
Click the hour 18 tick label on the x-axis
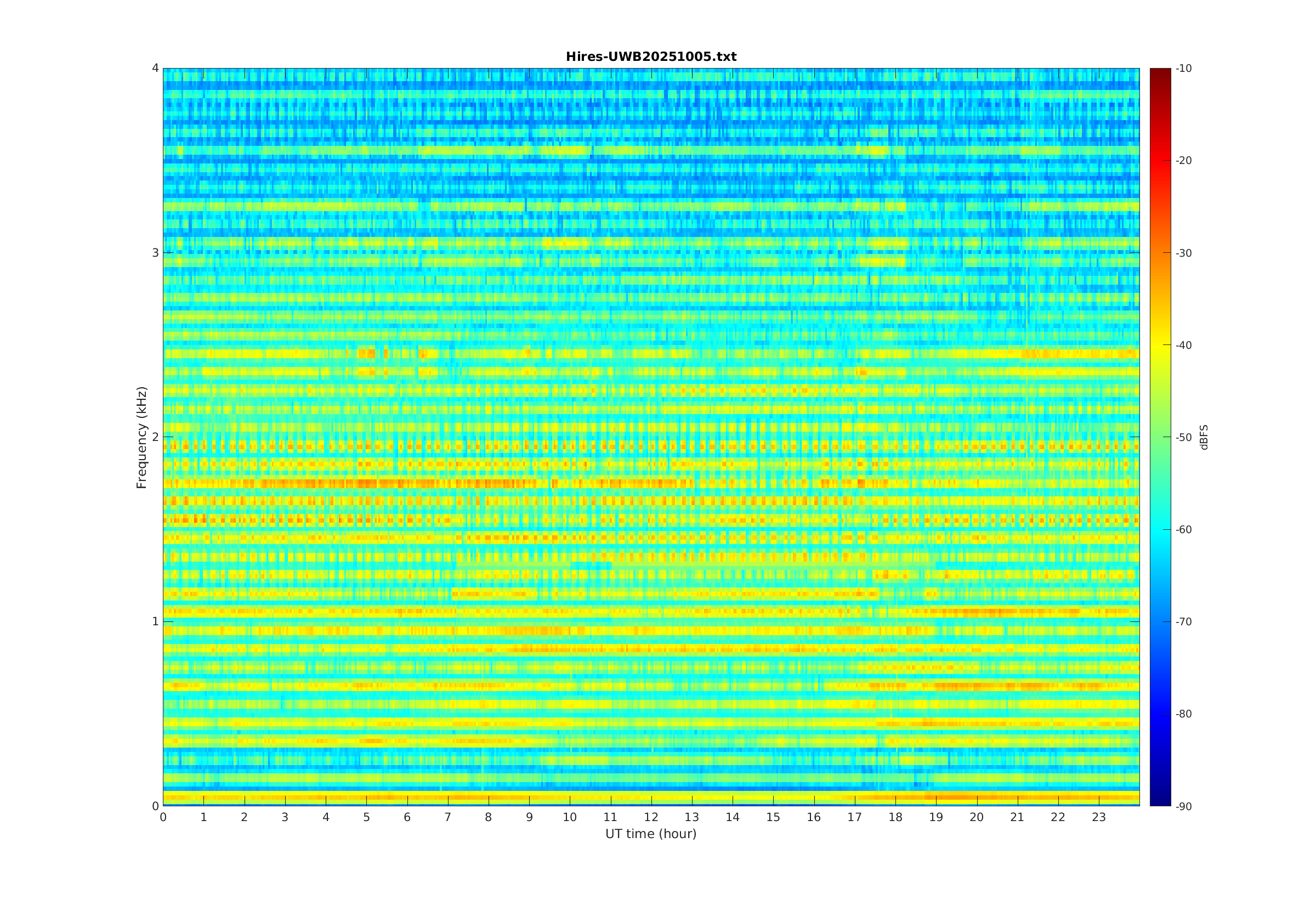895,817
